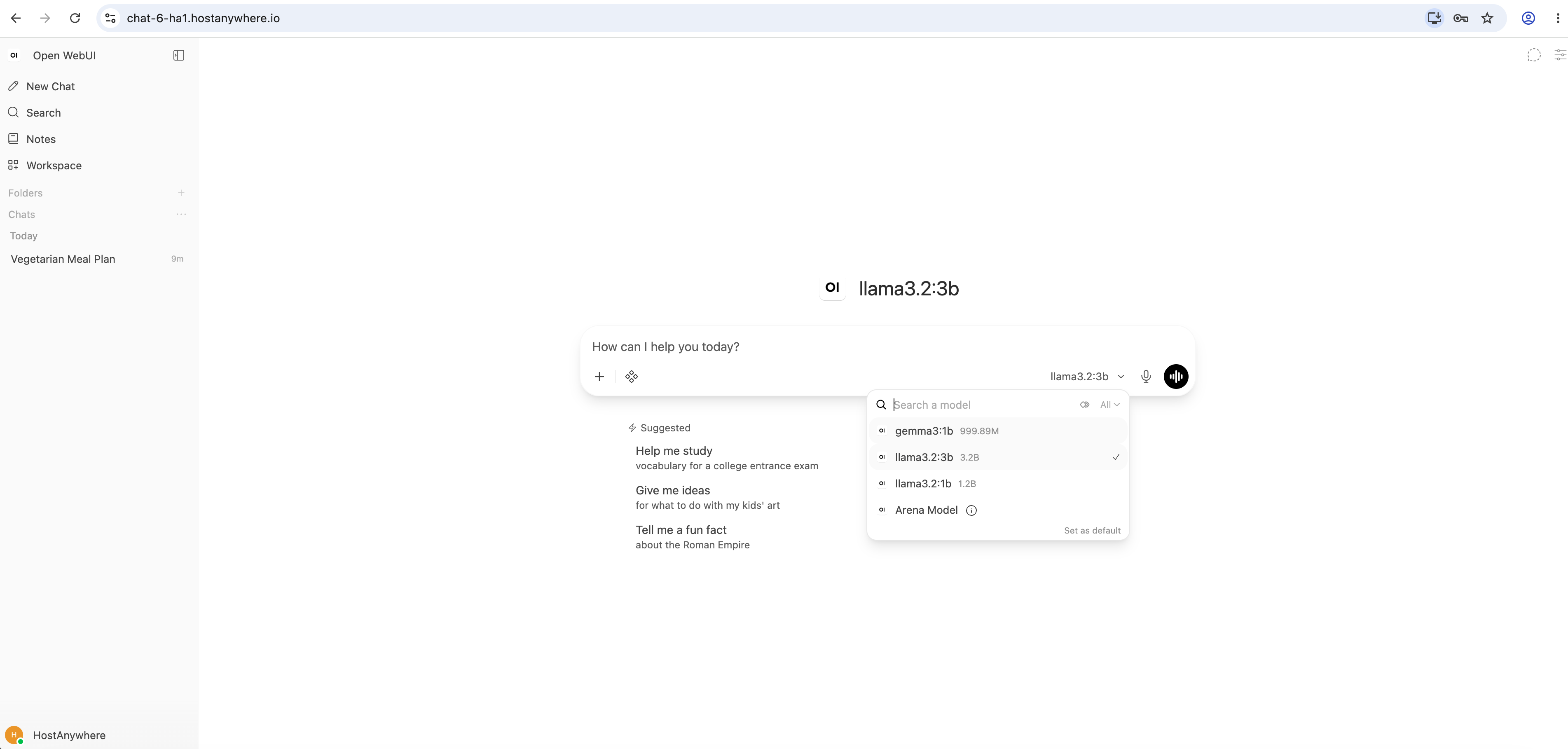
Task: Open the All filter dropdown
Action: coord(1109,405)
